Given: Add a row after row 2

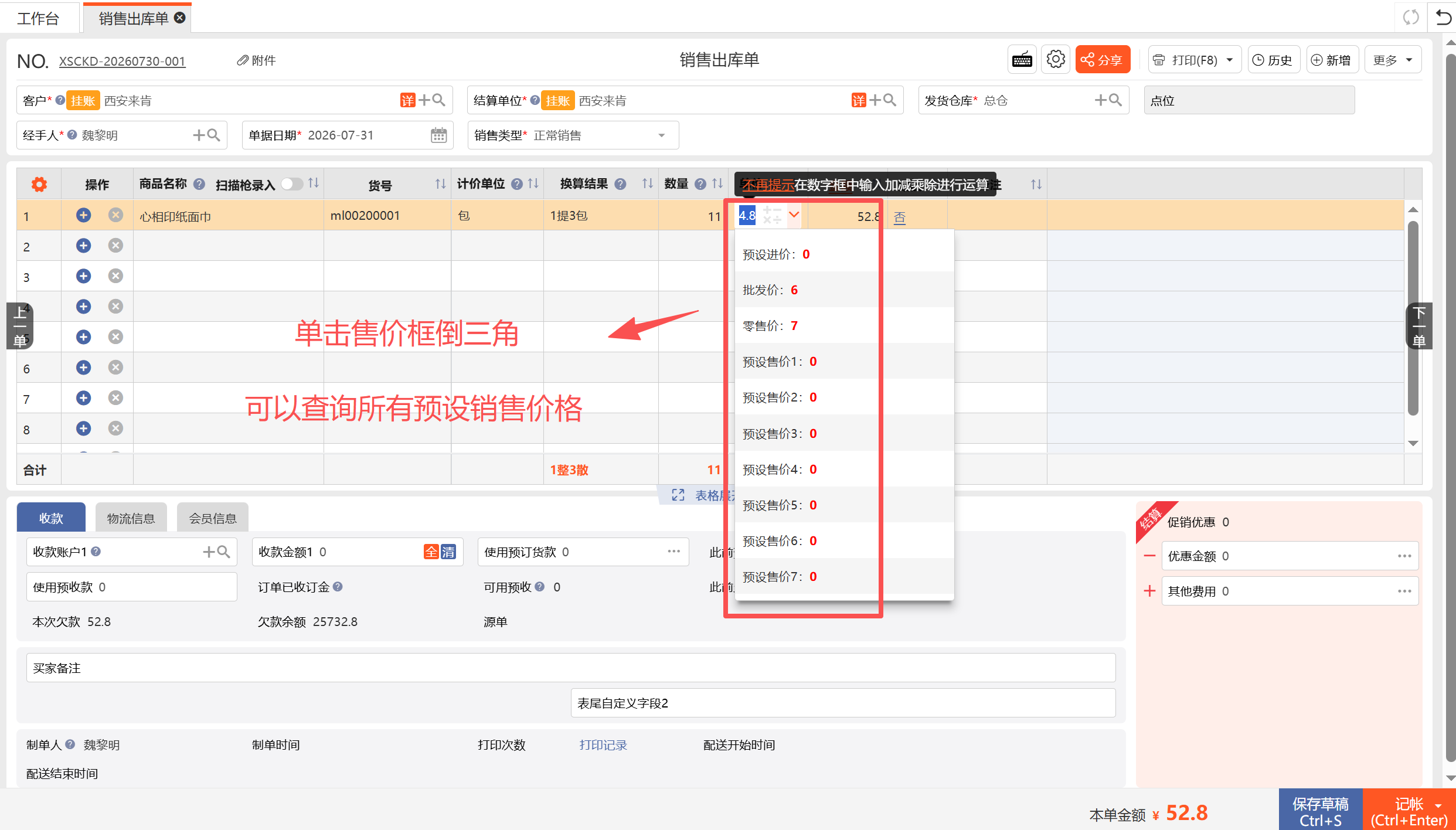Looking at the screenshot, I should pyautogui.click(x=83, y=246).
